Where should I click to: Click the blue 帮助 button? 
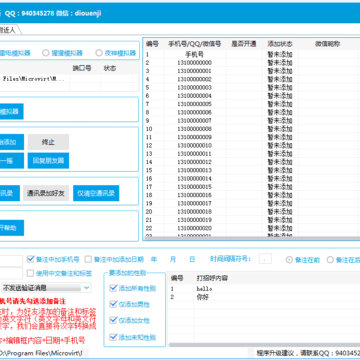coord(12,228)
